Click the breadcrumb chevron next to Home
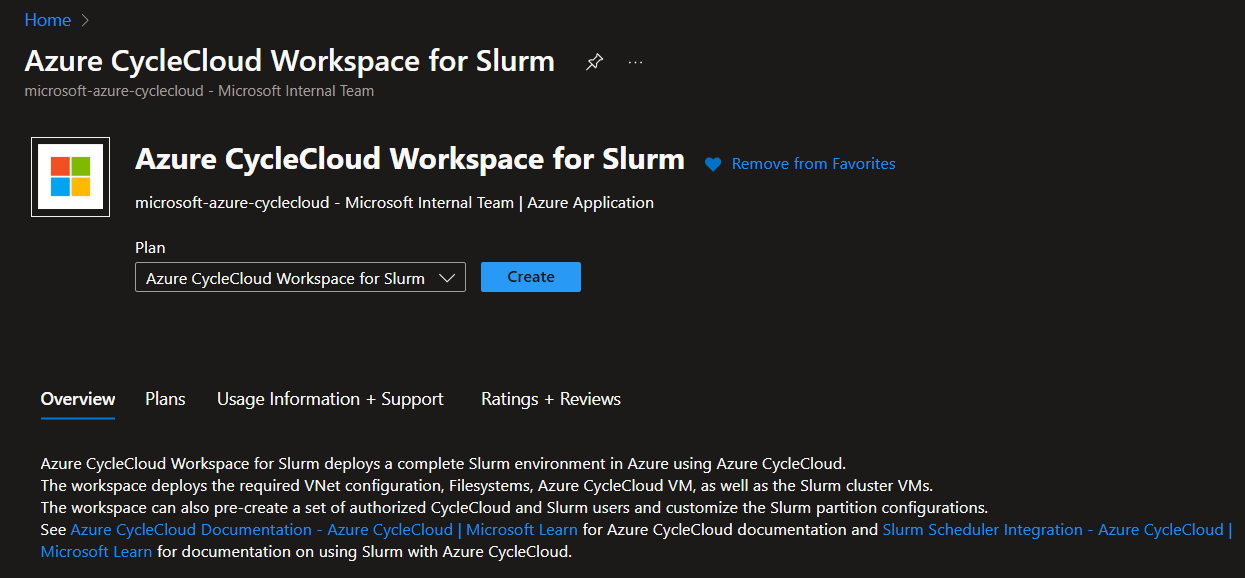Image resolution: width=1245 pixels, height=578 pixels. point(83,19)
